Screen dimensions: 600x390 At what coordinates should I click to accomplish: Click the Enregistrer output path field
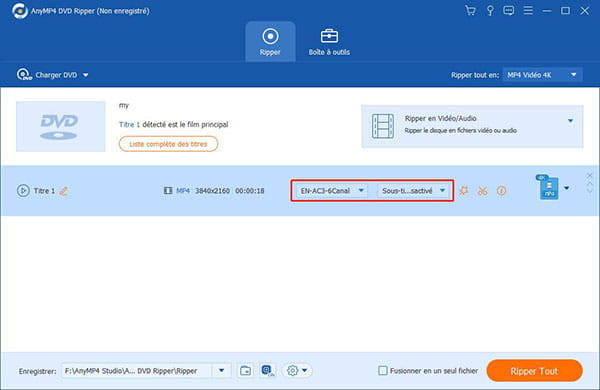pos(137,370)
